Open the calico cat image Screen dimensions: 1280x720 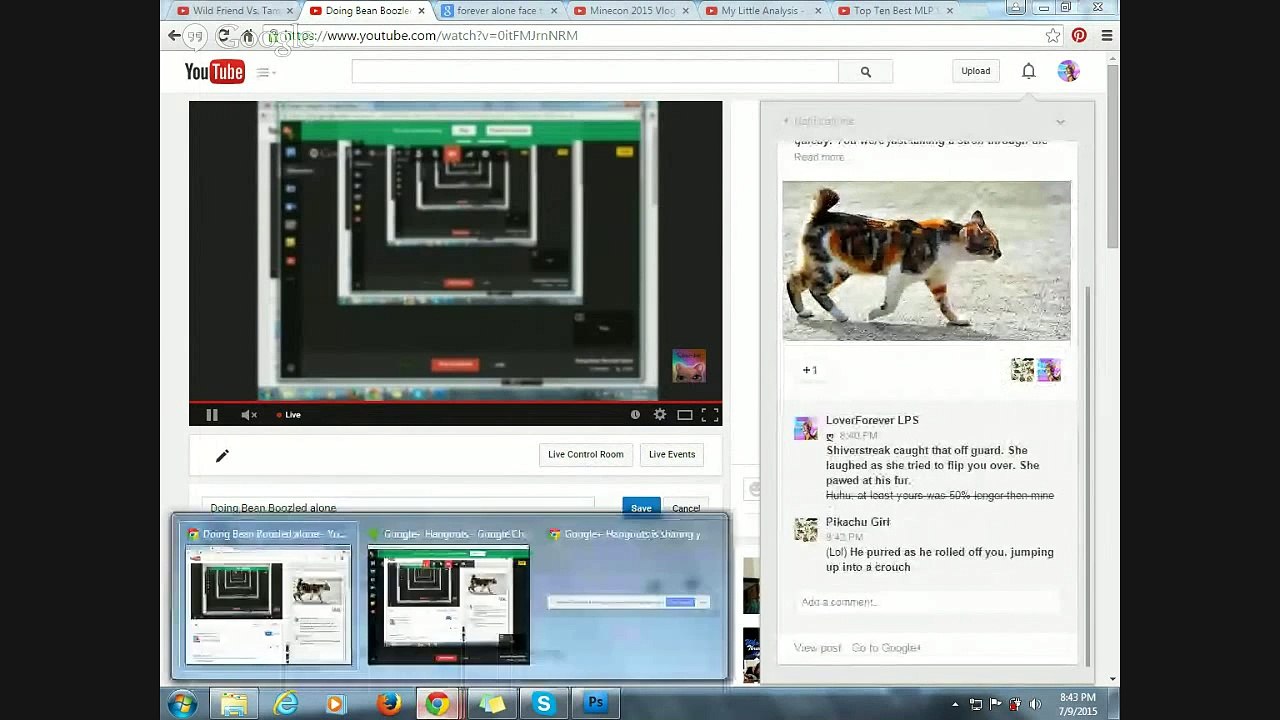click(926, 261)
